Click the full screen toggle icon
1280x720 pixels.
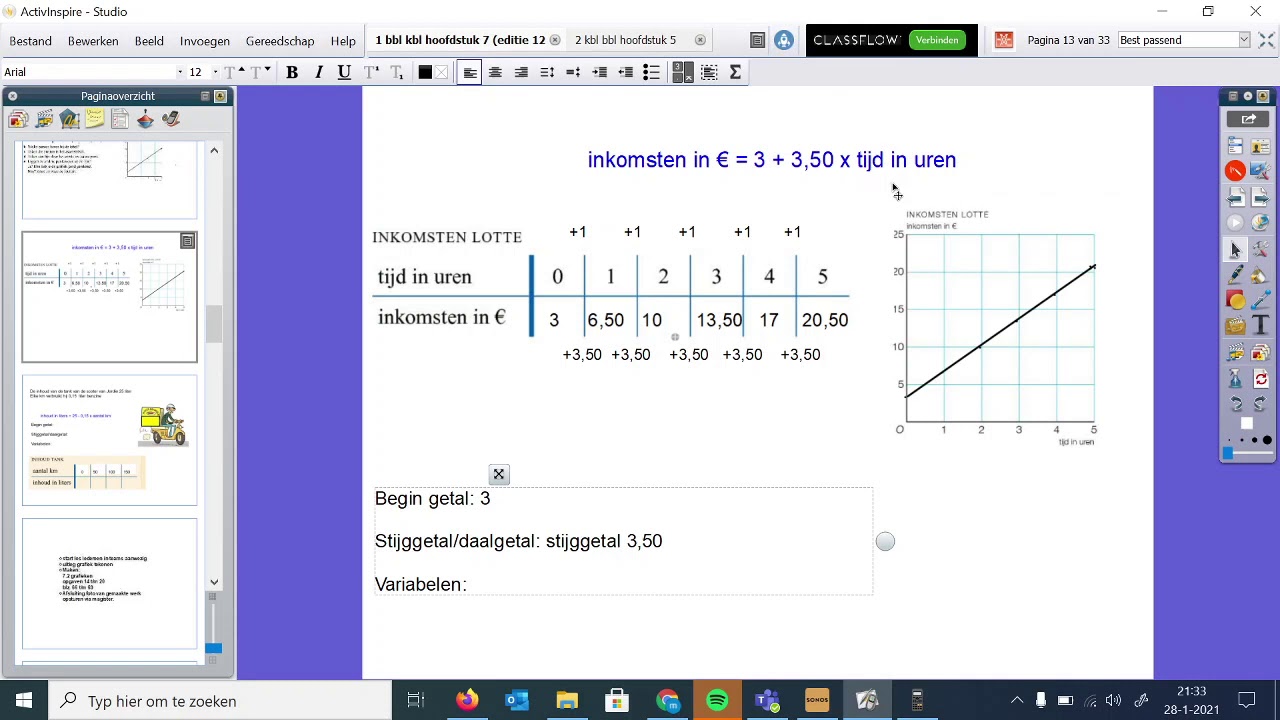[1266, 40]
